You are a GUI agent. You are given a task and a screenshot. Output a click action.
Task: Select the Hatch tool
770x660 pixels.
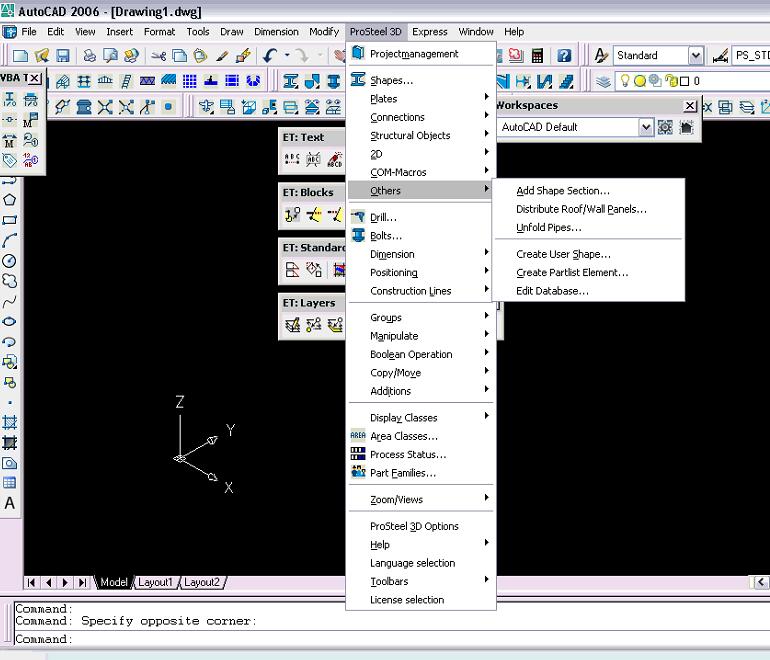tap(9, 422)
